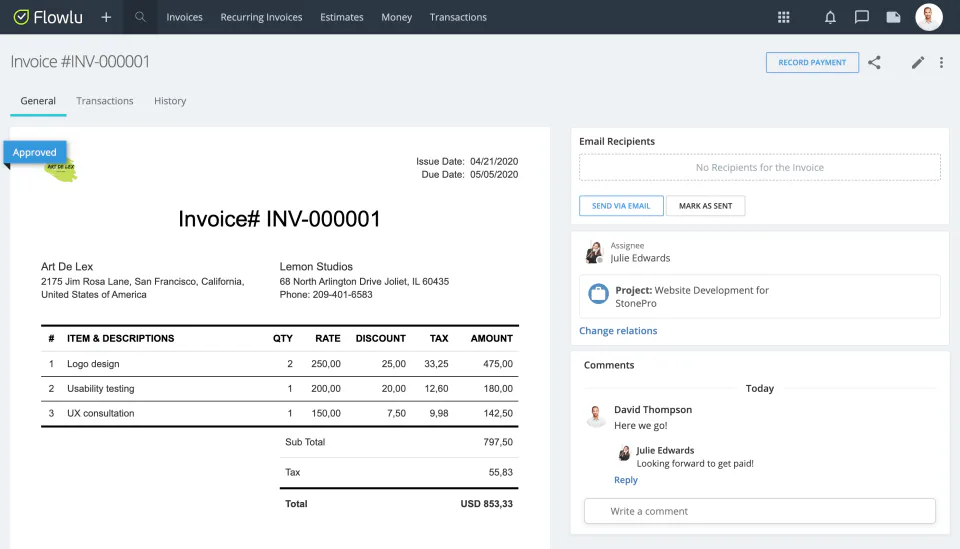Image resolution: width=960 pixels, height=549 pixels.
Task: Click the Logo design item row
Action: [280, 364]
